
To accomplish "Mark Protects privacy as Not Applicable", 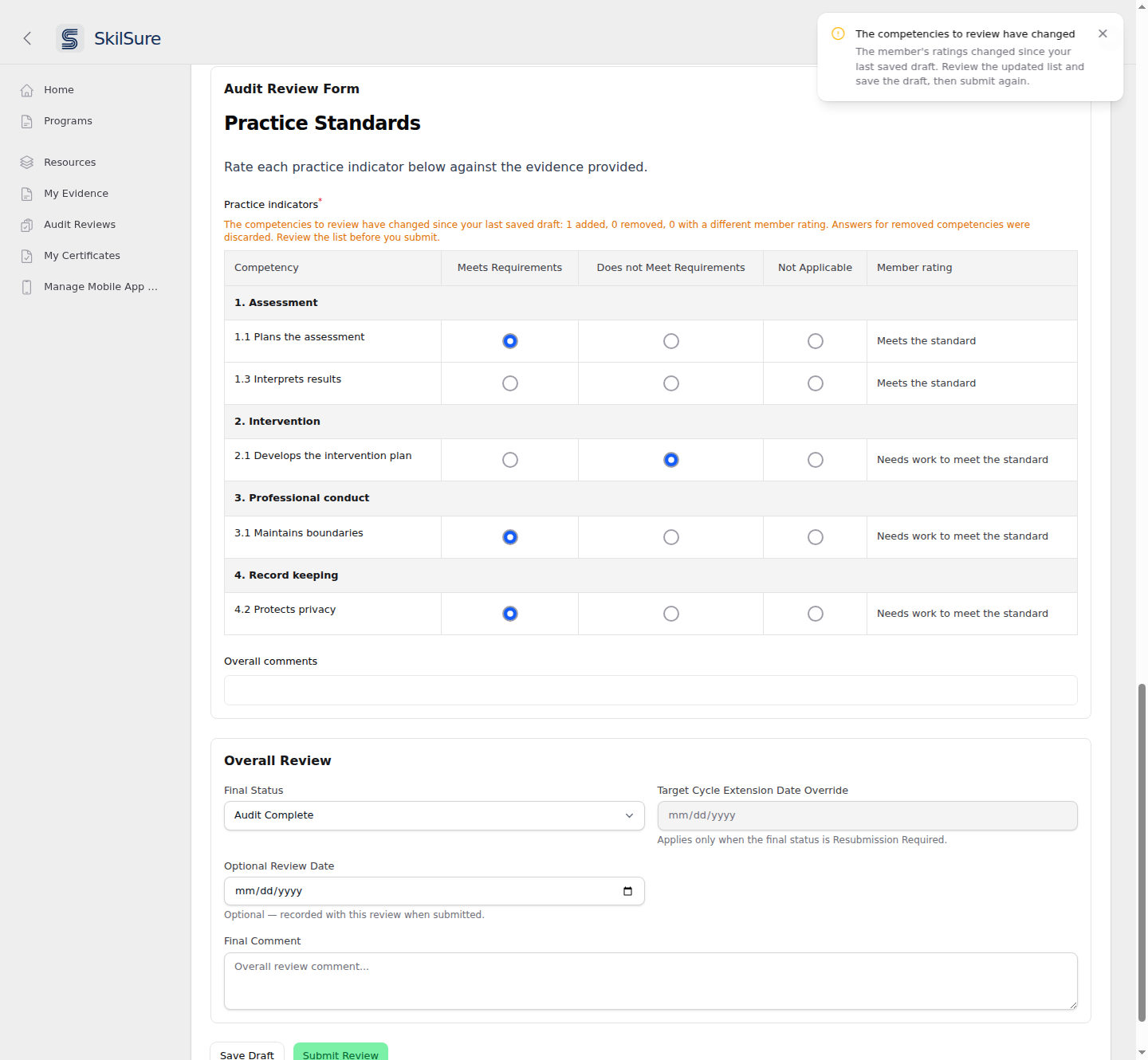I will tap(816, 614).
